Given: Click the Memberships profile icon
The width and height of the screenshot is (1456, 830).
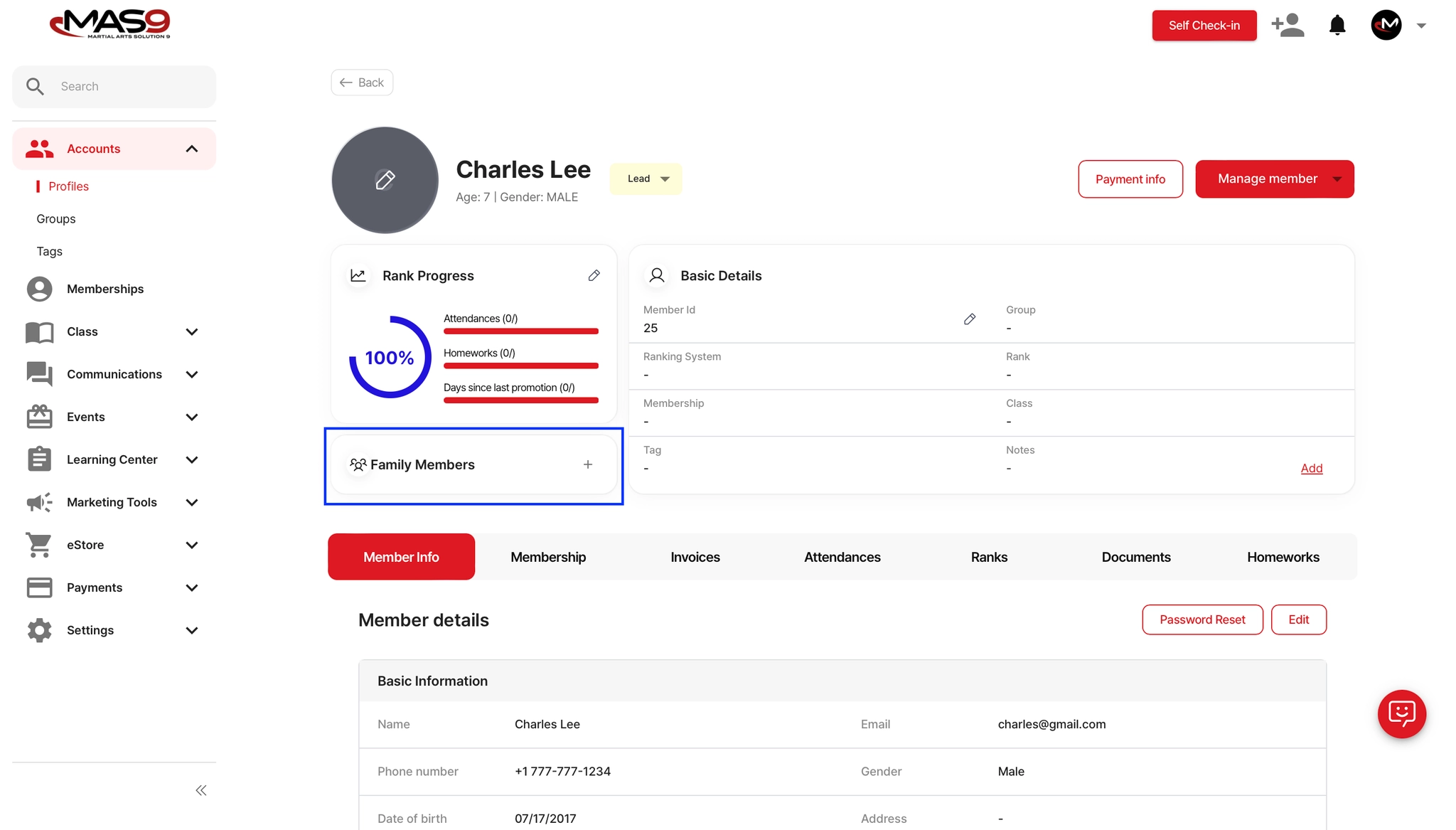Looking at the screenshot, I should pos(38,289).
